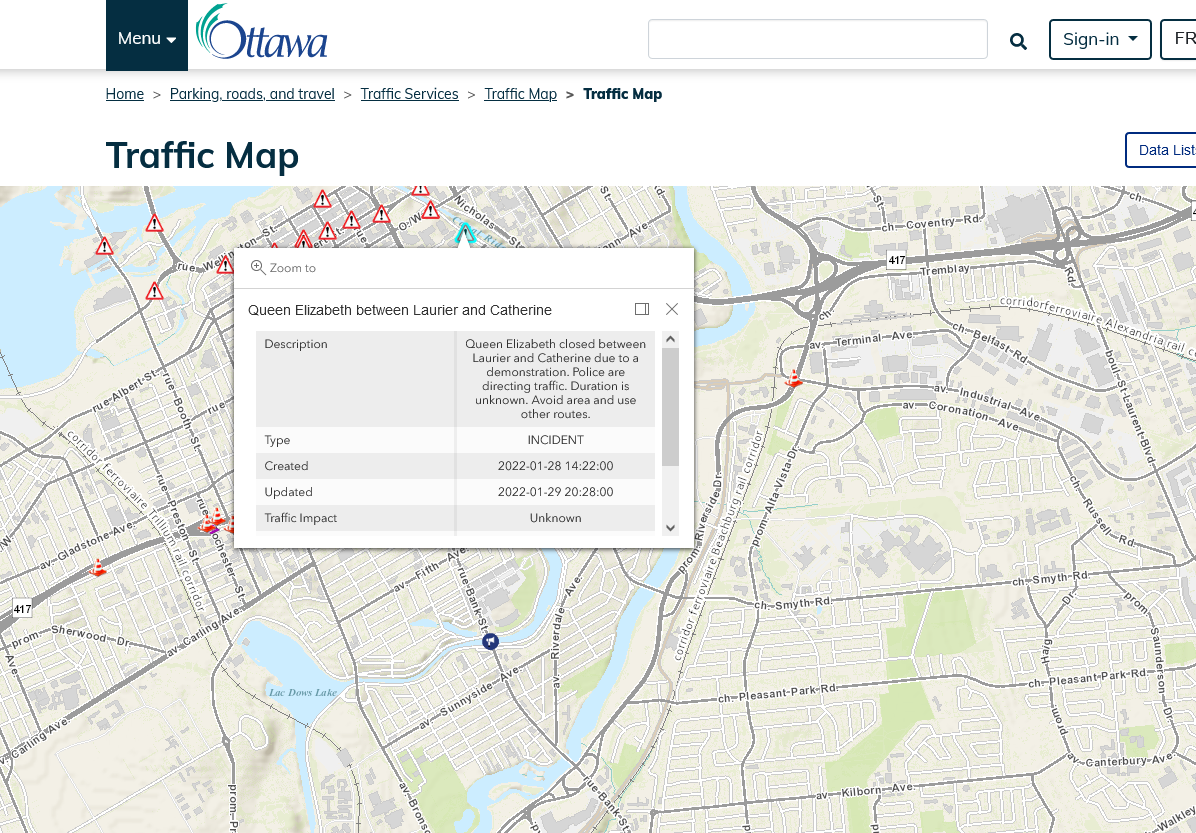Click the traffic cone marker near Gladstone Ave
This screenshot has height=833, width=1196.
(98, 567)
